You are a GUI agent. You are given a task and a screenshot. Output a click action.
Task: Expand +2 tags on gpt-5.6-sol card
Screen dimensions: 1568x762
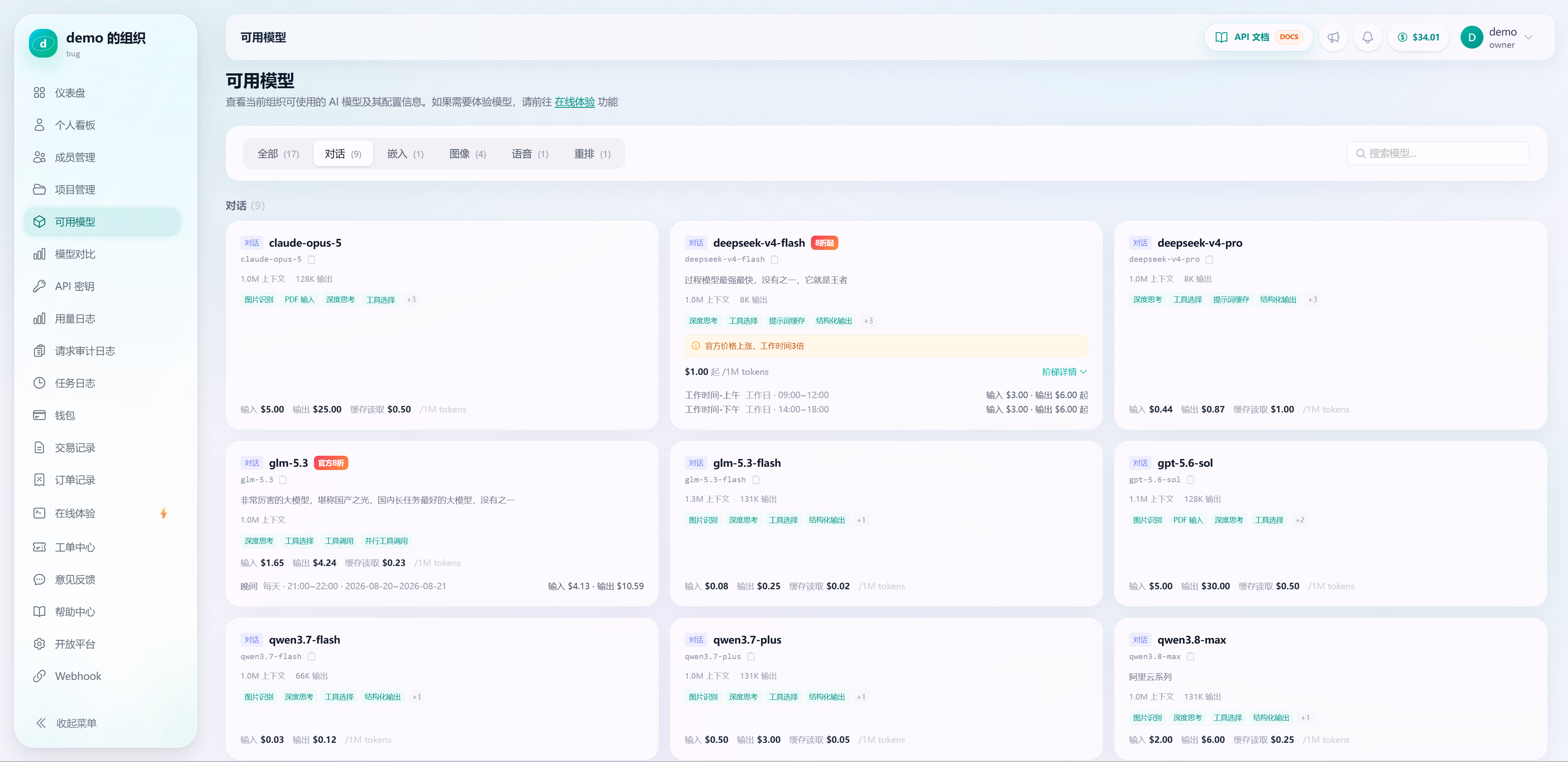pyautogui.click(x=1300, y=520)
